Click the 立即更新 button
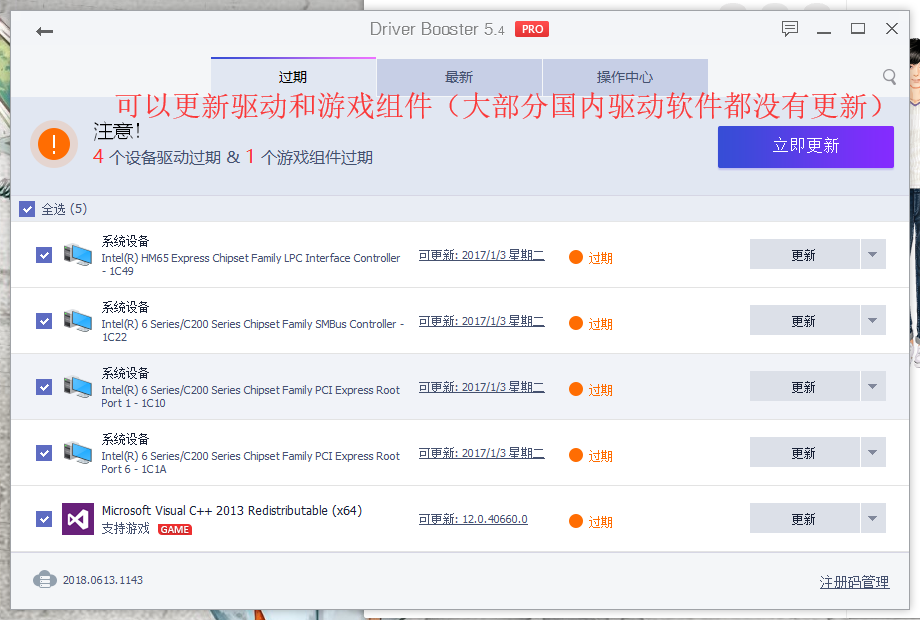 pyautogui.click(x=806, y=147)
